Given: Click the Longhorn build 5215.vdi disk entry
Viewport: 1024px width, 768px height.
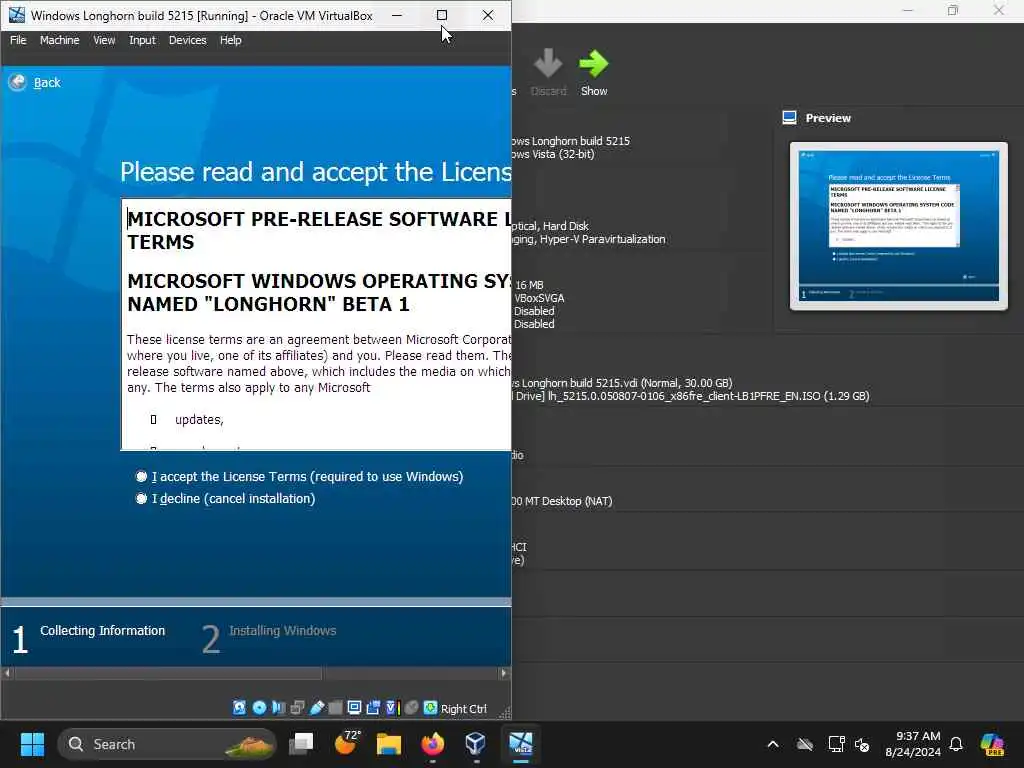Looking at the screenshot, I should coord(622,383).
